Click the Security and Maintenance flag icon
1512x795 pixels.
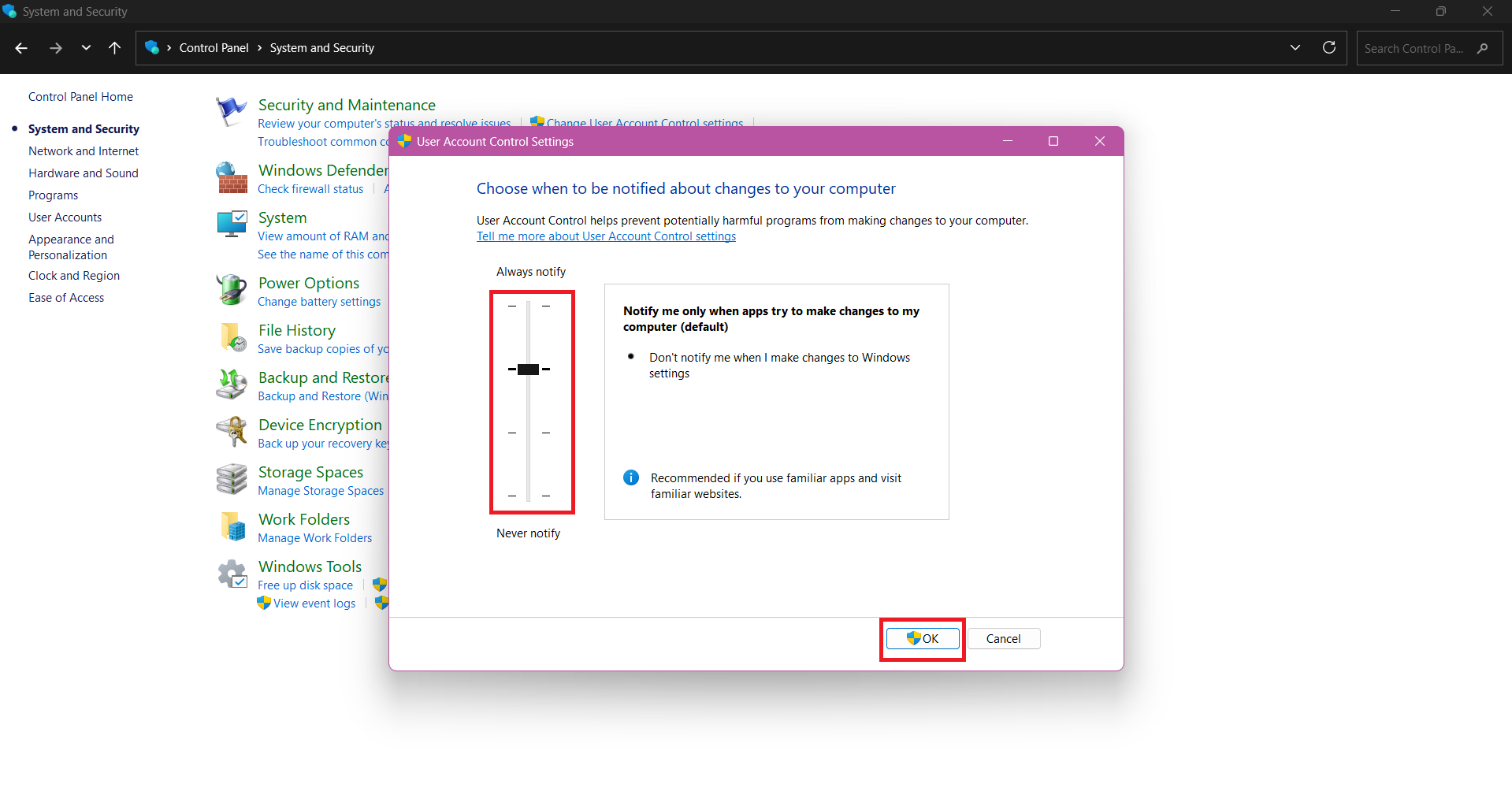(231, 112)
